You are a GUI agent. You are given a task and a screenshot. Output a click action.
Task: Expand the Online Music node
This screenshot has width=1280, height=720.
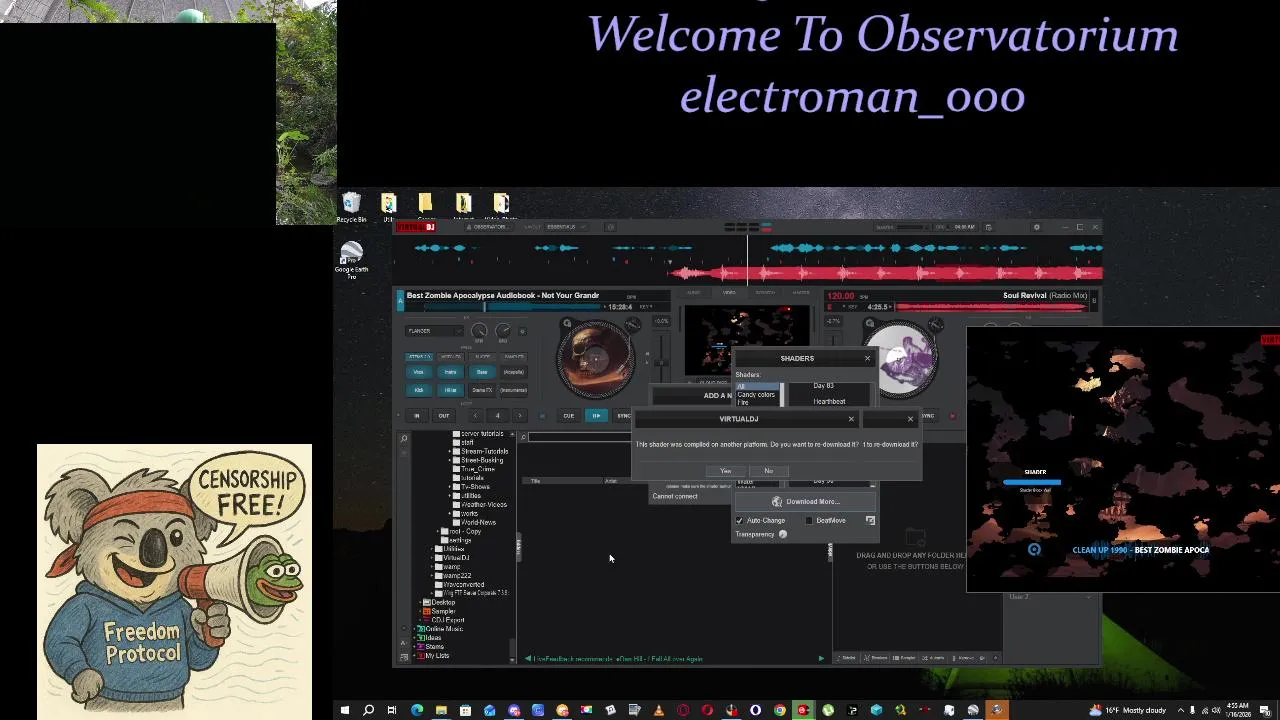pos(416,629)
